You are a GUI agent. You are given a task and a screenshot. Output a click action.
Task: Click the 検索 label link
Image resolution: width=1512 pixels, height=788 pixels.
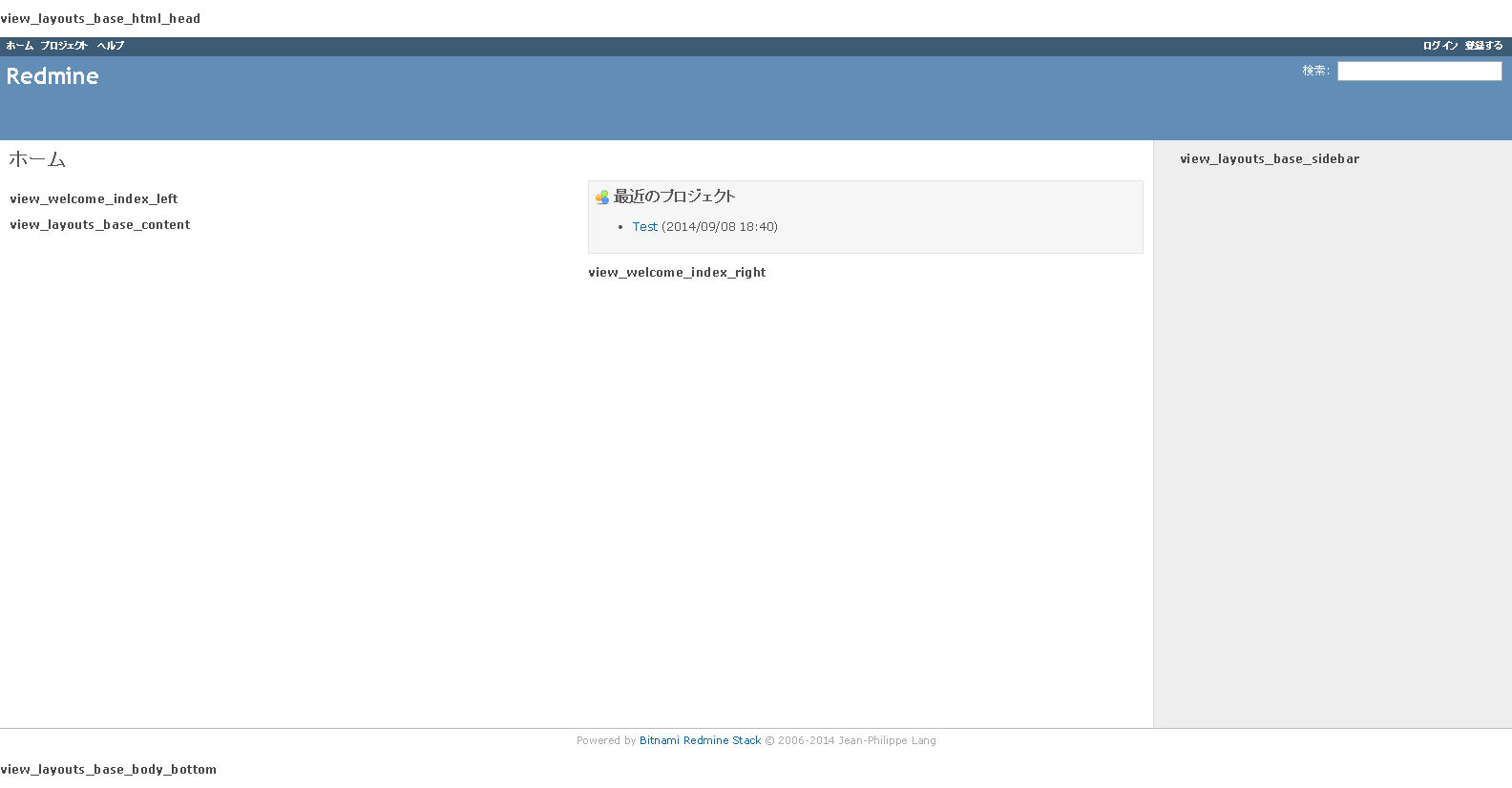tap(1315, 71)
